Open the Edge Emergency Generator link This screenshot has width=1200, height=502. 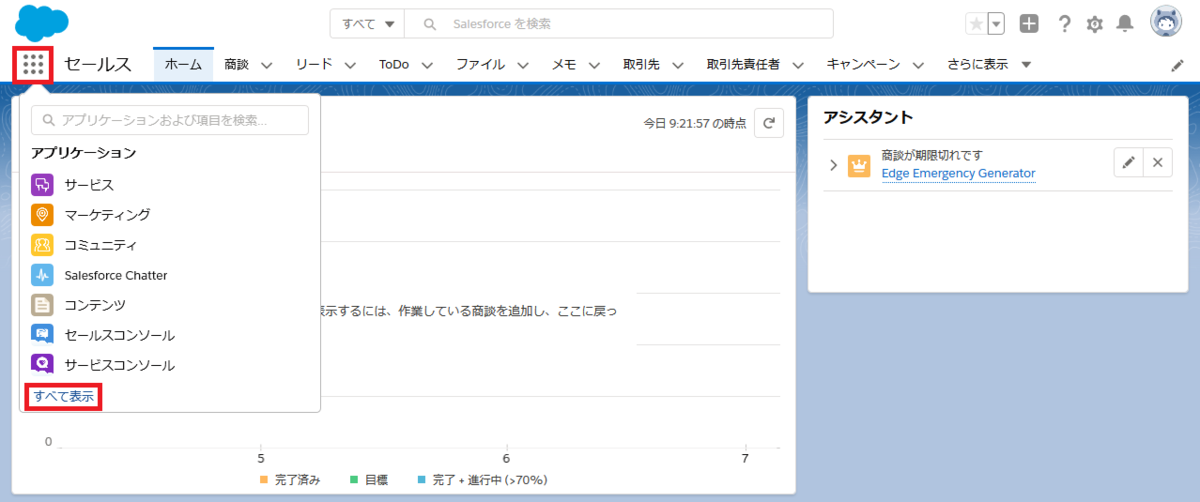pos(958,173)
